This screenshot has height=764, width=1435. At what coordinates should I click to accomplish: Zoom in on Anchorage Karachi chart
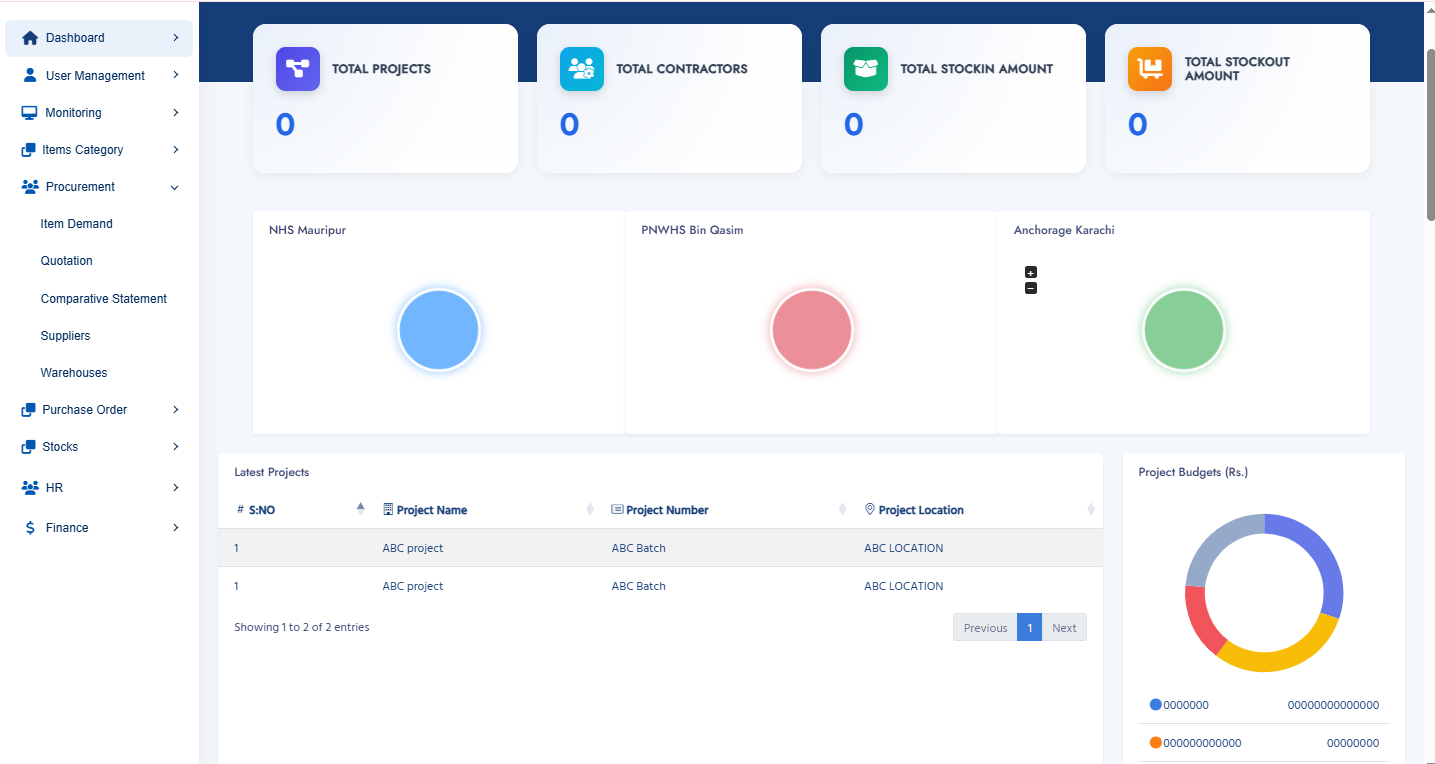(1031, 272)
